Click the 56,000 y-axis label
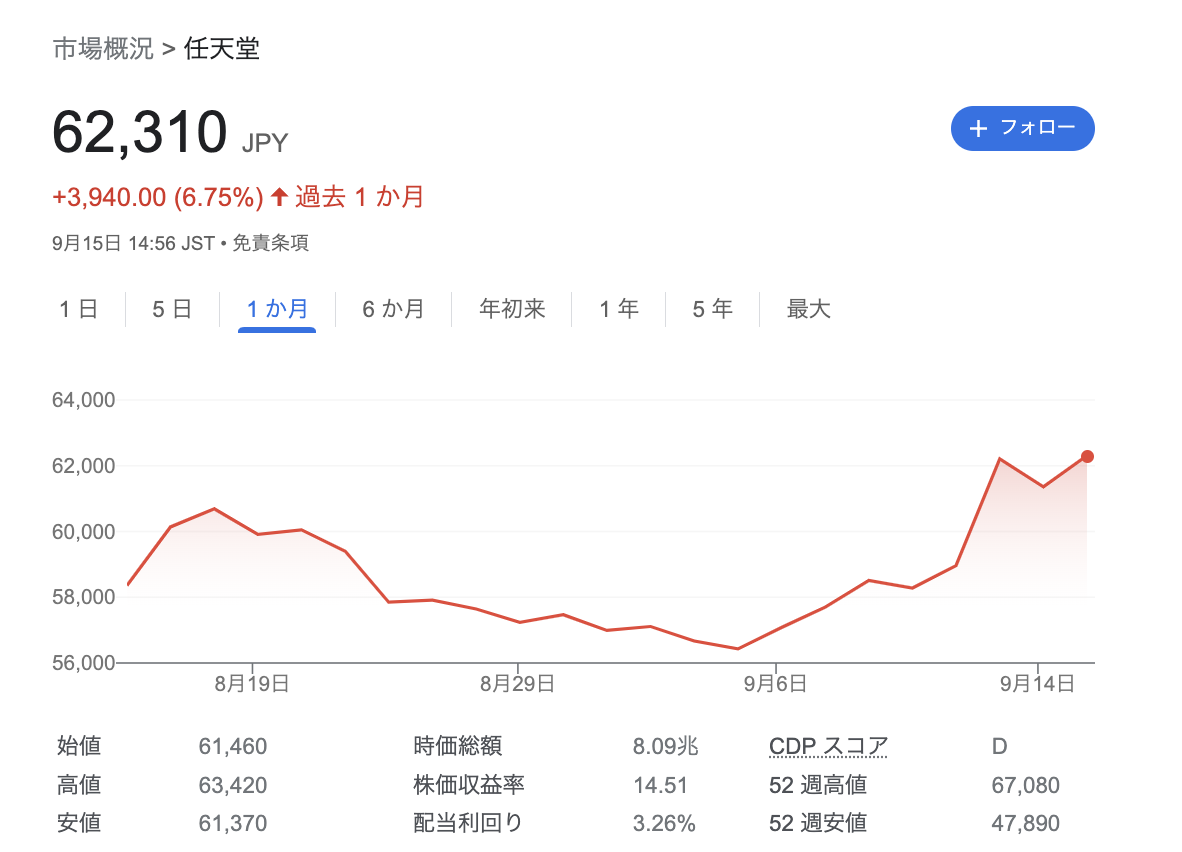This screenshot has width=1182, height=852. (84, 663)
